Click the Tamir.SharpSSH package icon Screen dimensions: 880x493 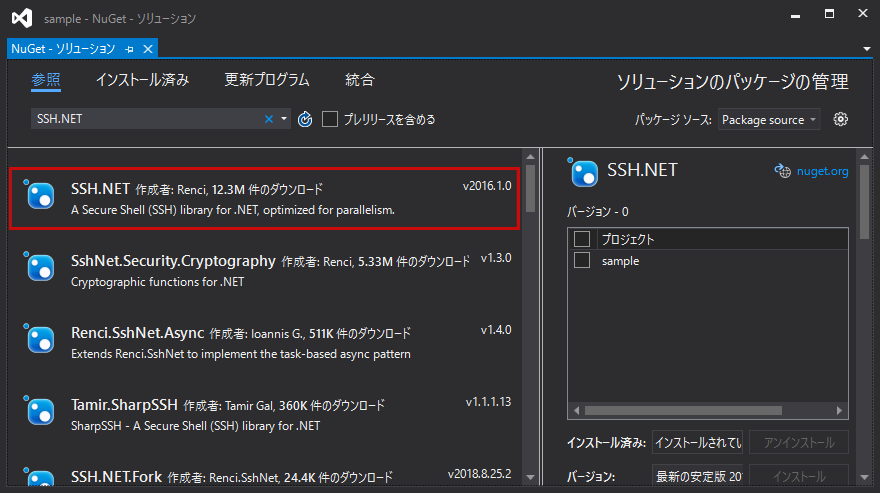click(39, 410)
